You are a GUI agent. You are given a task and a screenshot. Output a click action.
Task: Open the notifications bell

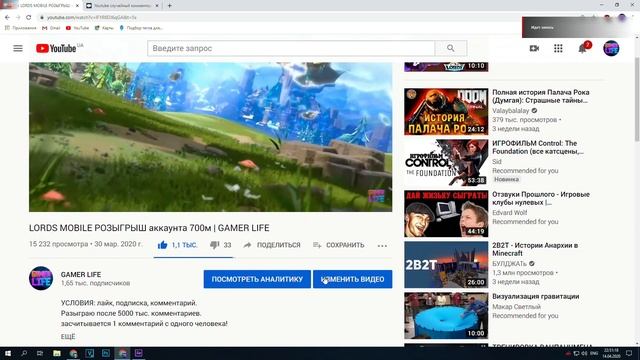[582, 48]
